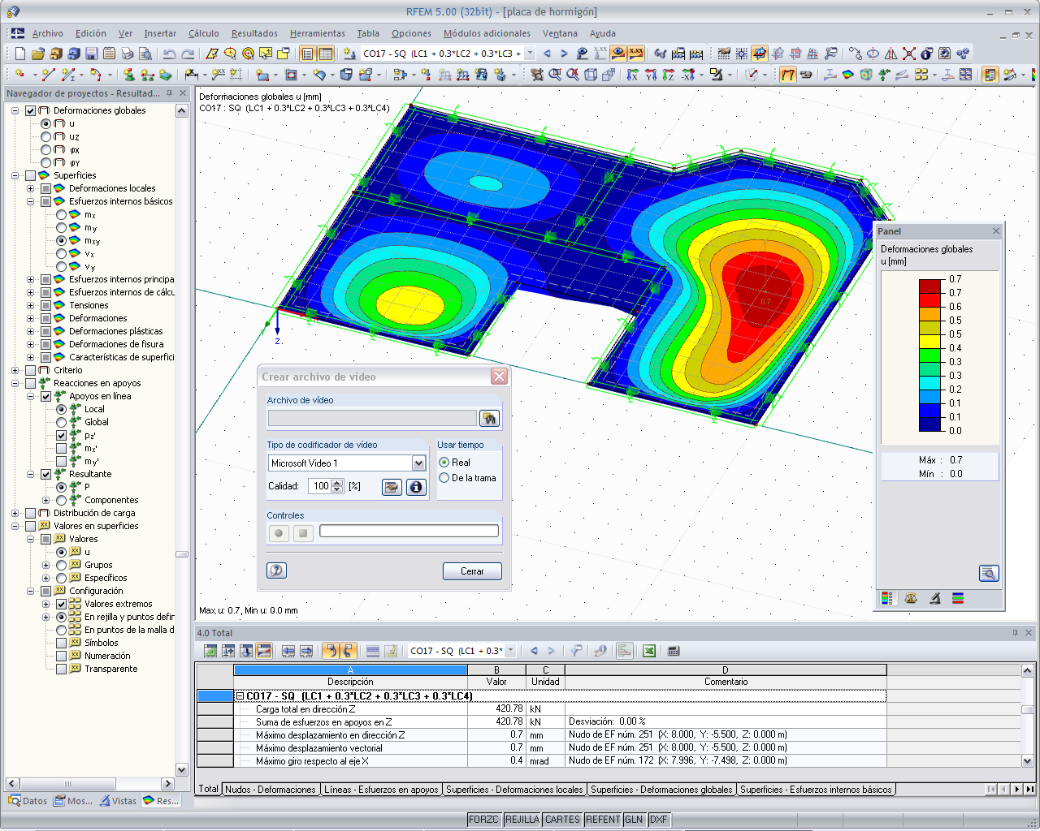Select the 'De la trama' radio option
Viewport: 1040px width, 831px height.
[x=444, y=478]
